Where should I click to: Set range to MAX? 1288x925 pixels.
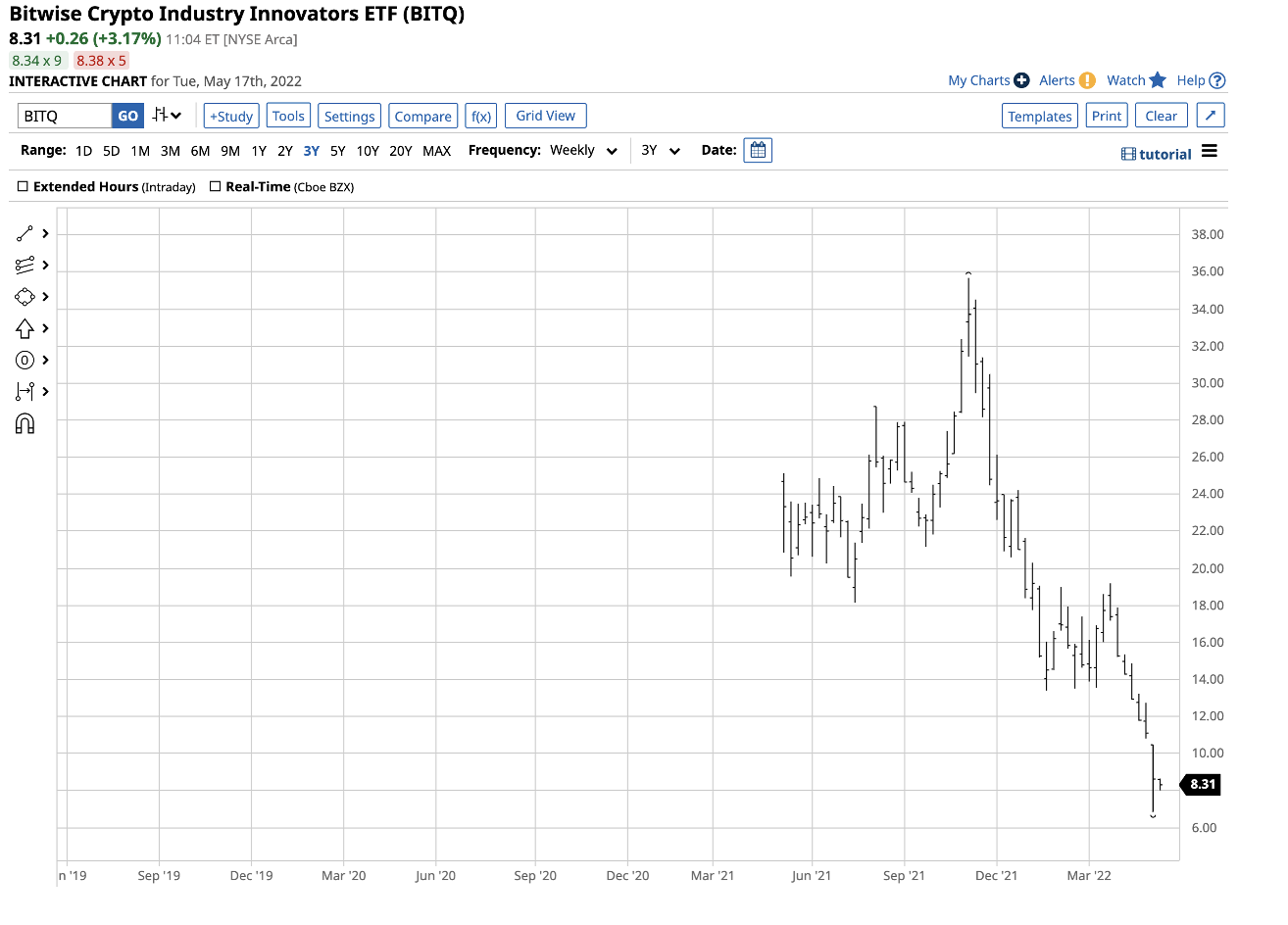click(437, 151)
